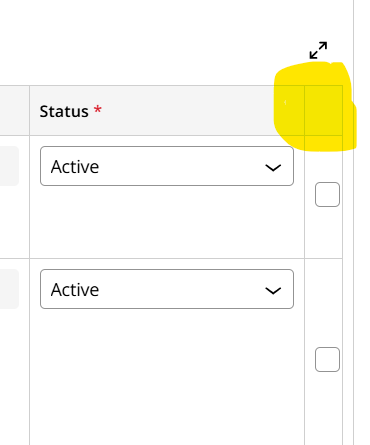370x445 pixels.
Task: Tick the checkbox in the second row
Action: point(327,359)
